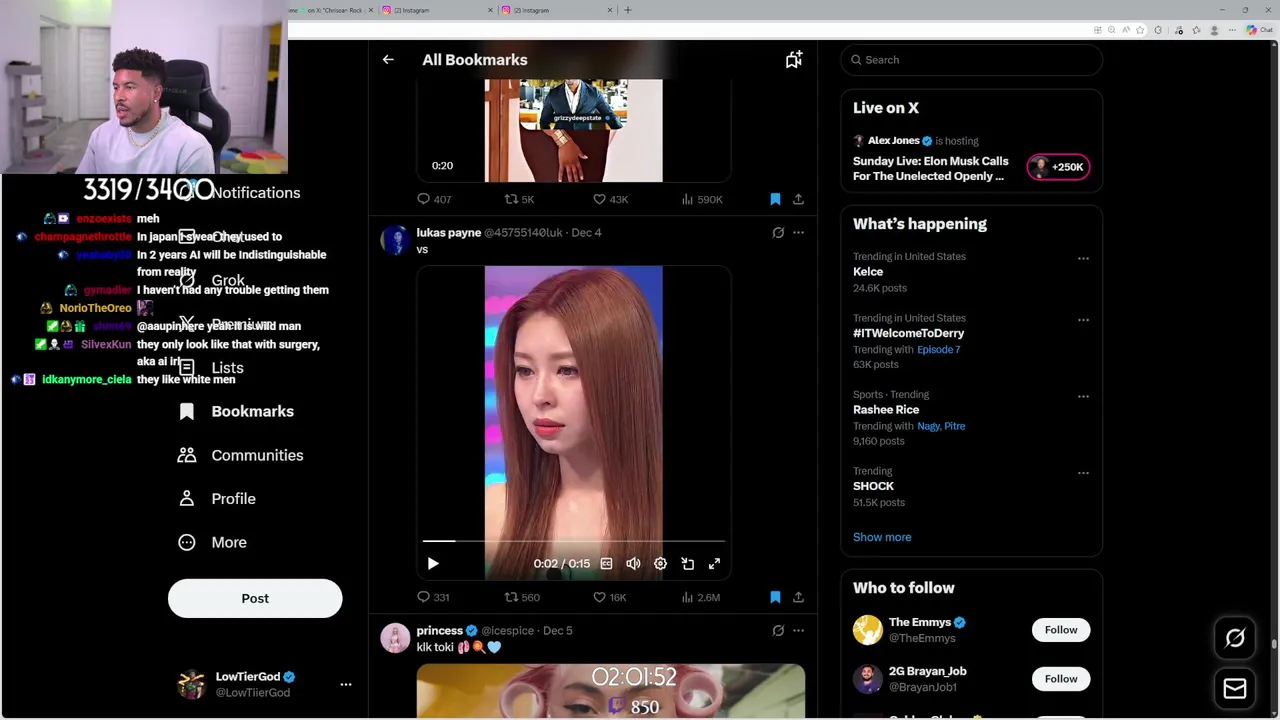
Task: Expand the More sidebar menu
Action: click(x=212, y=542)
